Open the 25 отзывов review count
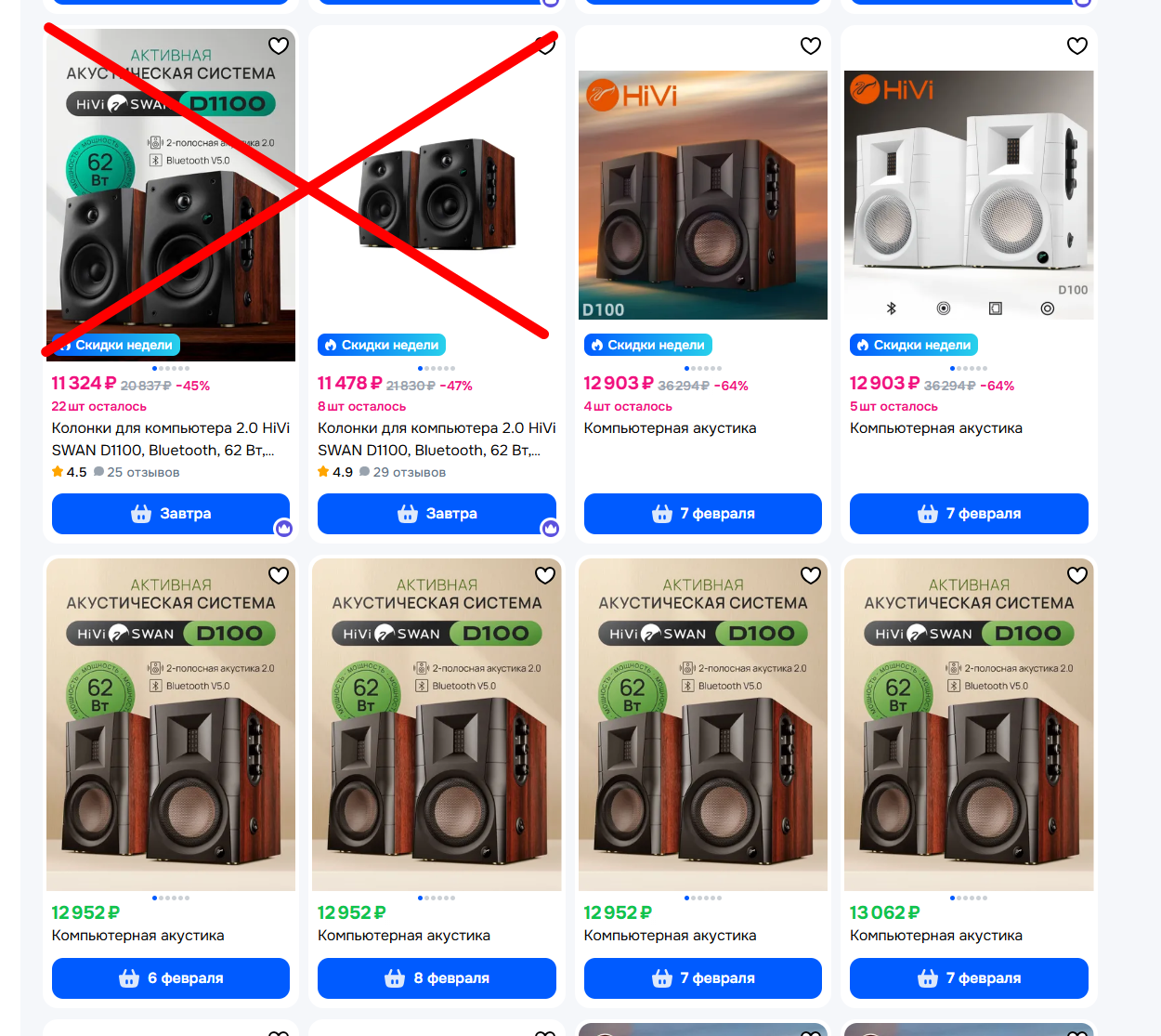Viewport: 1161px width, 1036px height. pos(137,472)
